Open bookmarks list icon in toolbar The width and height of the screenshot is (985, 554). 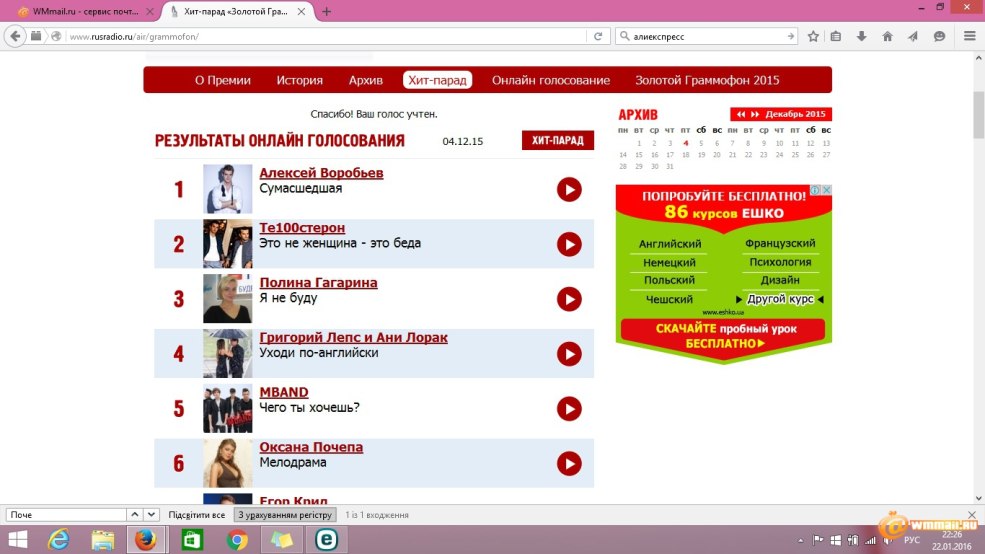(x=835, y=36)
